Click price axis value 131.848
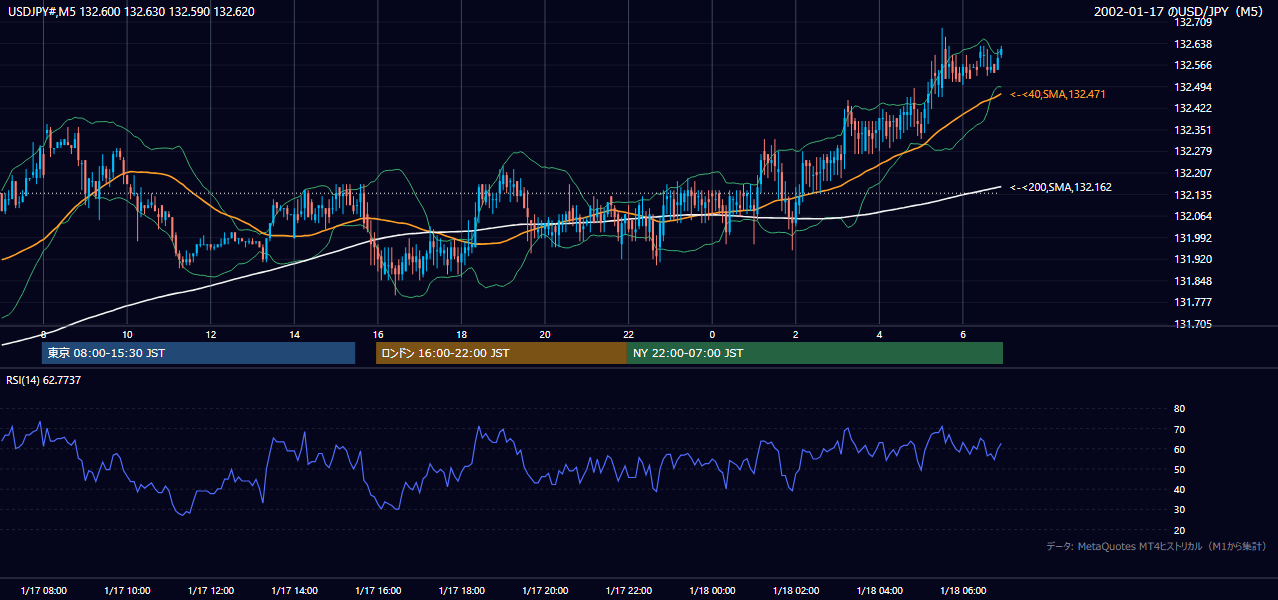The image size is (1278, 600). (1193, 281)
